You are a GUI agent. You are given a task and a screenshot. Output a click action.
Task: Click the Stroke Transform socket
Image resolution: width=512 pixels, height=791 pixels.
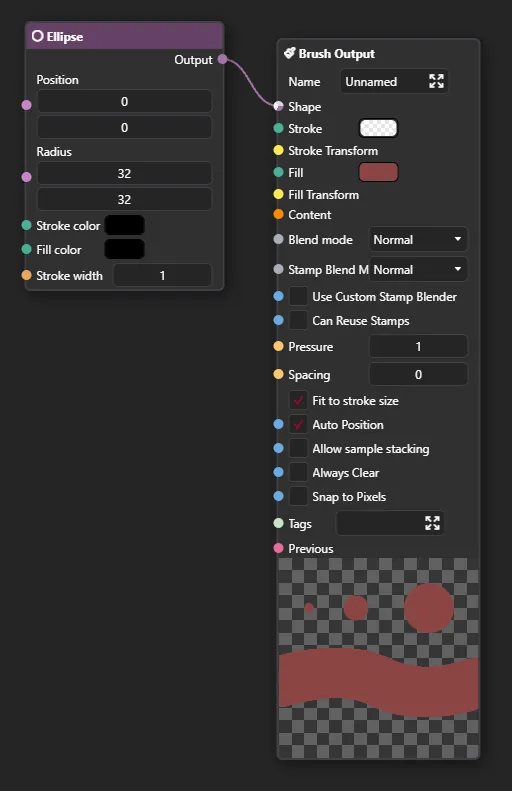[x=278, y=150]
